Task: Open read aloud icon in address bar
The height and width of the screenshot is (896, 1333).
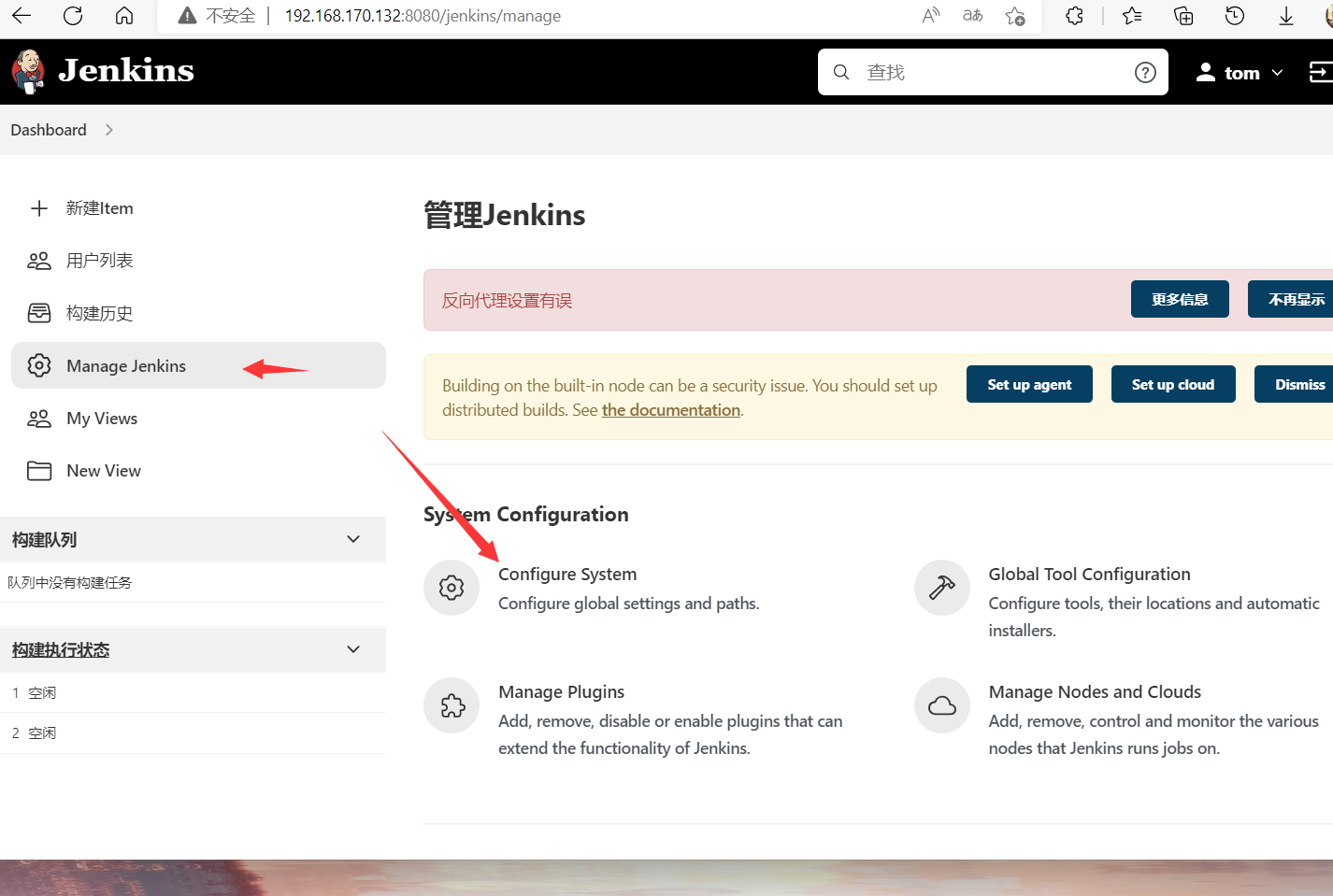Action: [931, 15]
